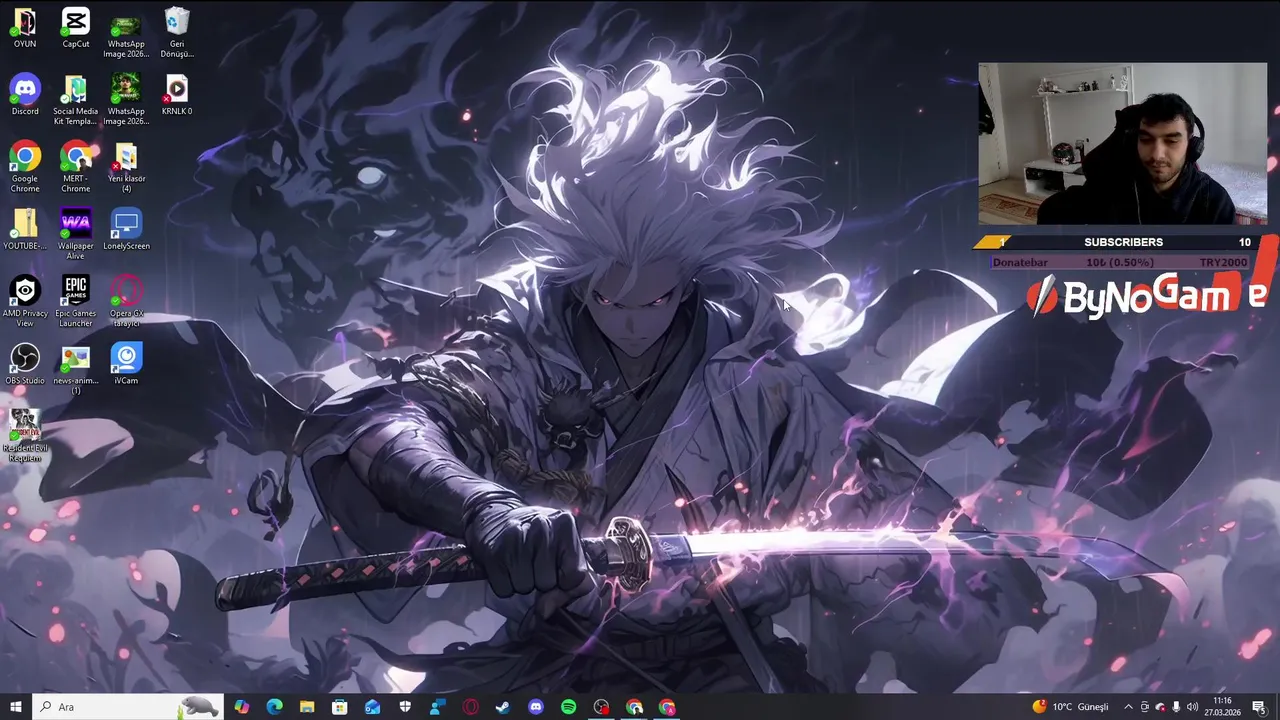Launch CapCut from the desktop
This screenshot has width=1280, height=720.
76,28
